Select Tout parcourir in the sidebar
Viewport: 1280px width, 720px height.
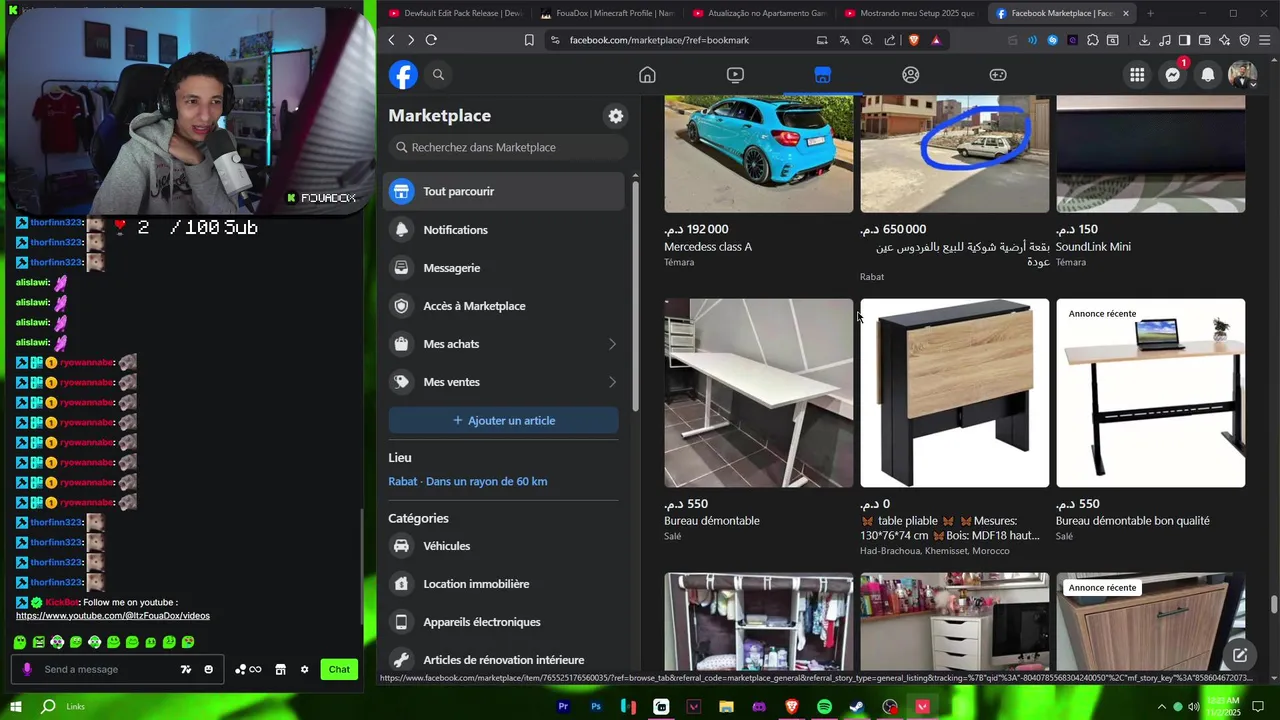click(x=504, y=191)
